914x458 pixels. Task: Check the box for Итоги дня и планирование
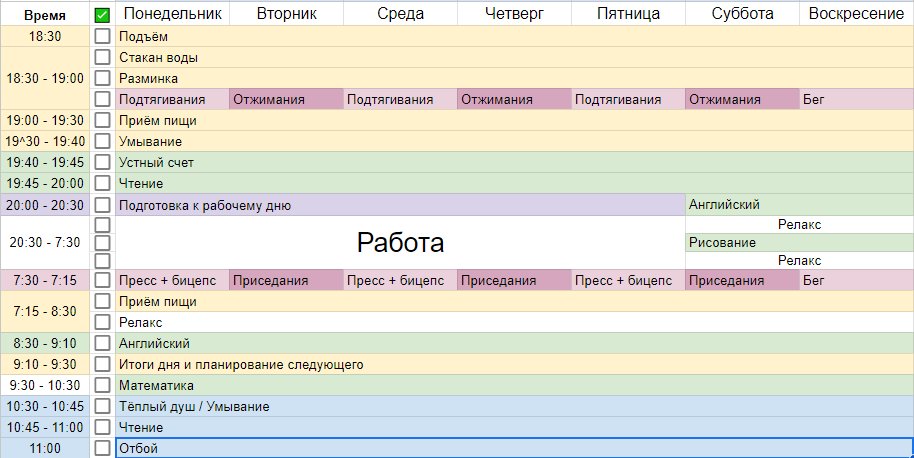102,364
